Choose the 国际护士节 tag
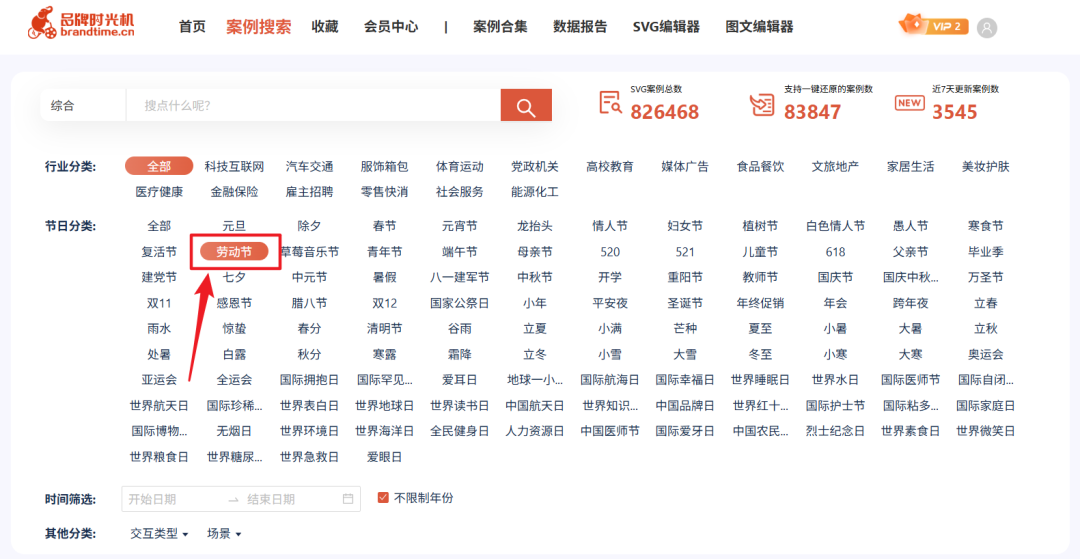This screenshot has width=1080, height=559. coord(835,405)
